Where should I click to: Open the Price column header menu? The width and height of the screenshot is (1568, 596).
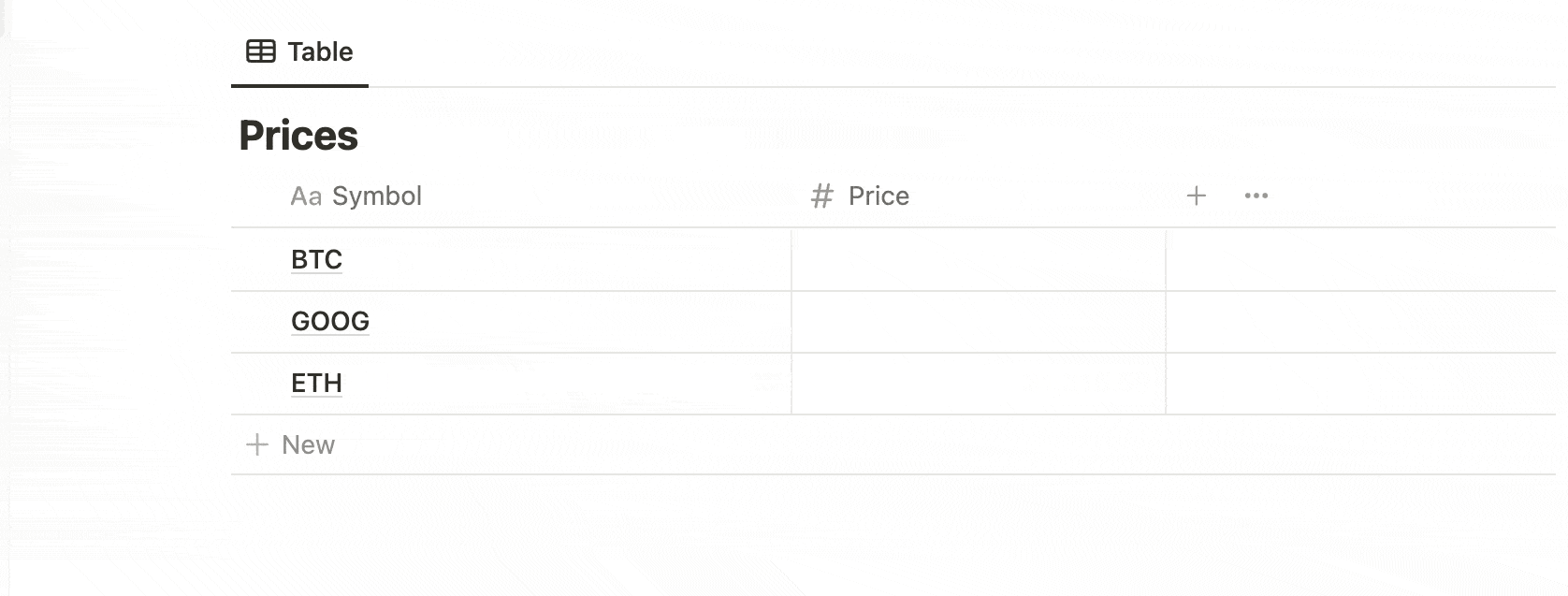point(979,196)
